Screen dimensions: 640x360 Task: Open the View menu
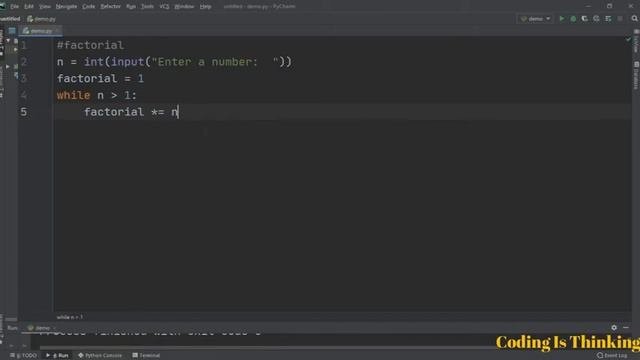[x=45, y=7]
